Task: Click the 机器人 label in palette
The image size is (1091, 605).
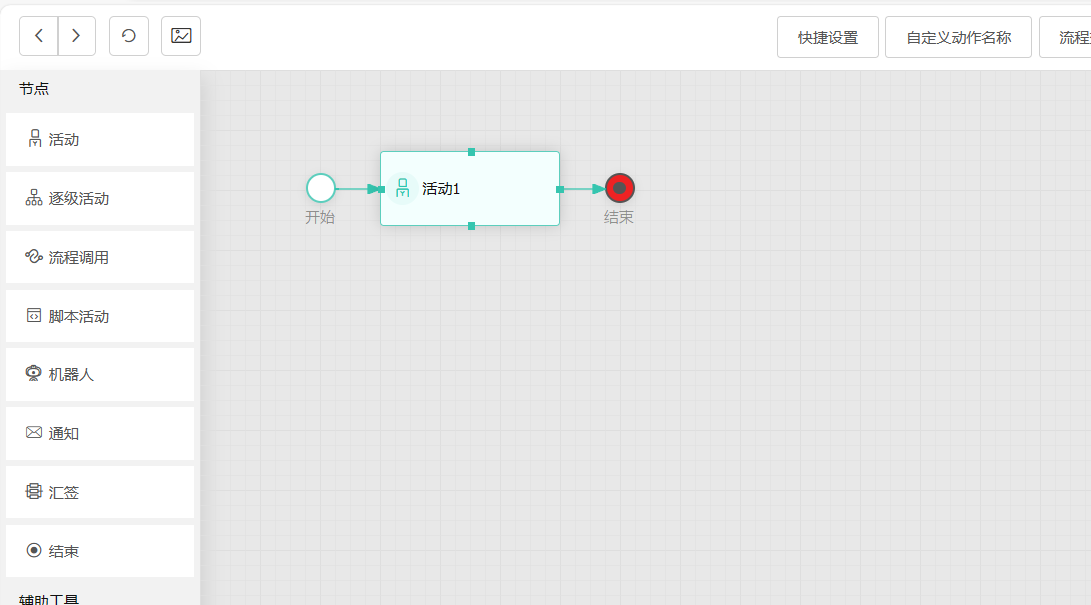Action: [x=71, y=375]
